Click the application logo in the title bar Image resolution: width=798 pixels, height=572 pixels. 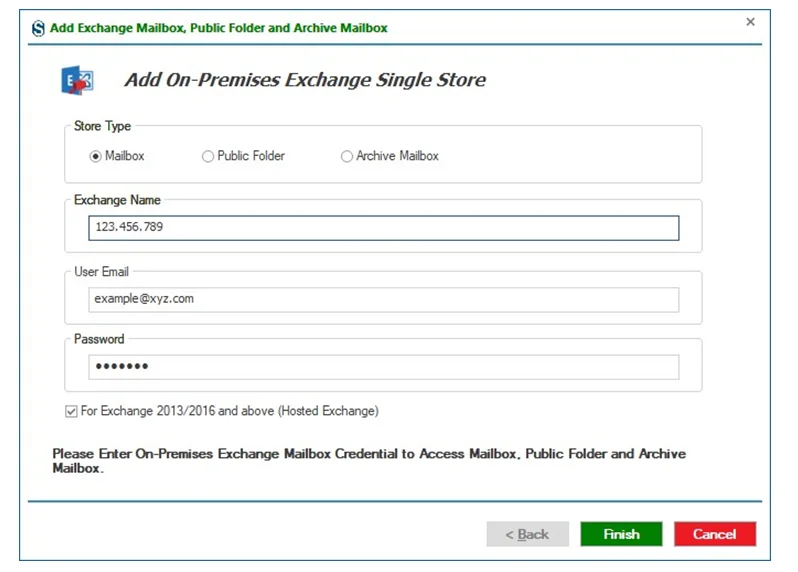click(38, 28)
